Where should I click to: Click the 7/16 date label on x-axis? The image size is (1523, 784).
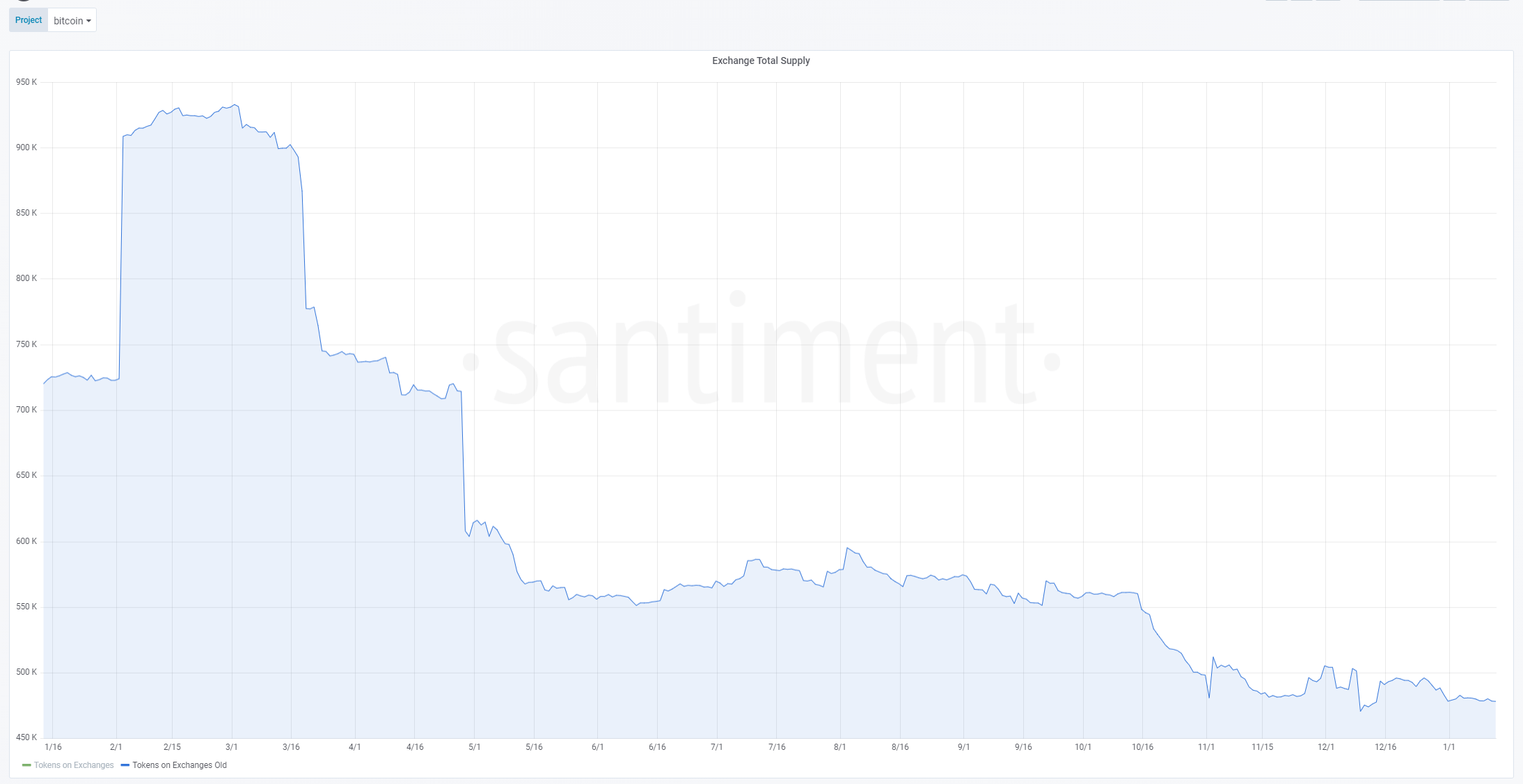tap(777, 747)
